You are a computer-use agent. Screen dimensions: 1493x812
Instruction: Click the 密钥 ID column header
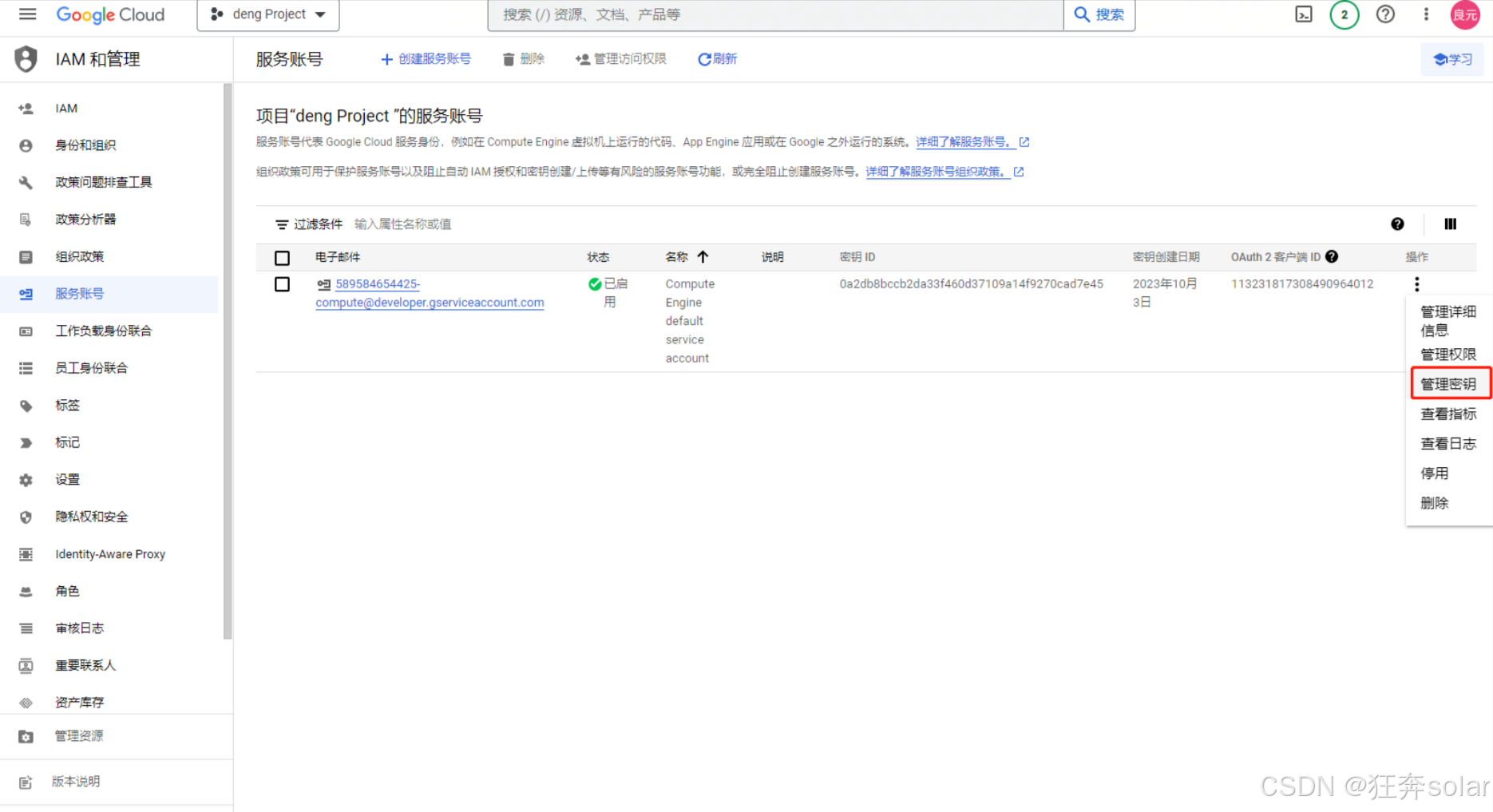click(x=857, y=257)
